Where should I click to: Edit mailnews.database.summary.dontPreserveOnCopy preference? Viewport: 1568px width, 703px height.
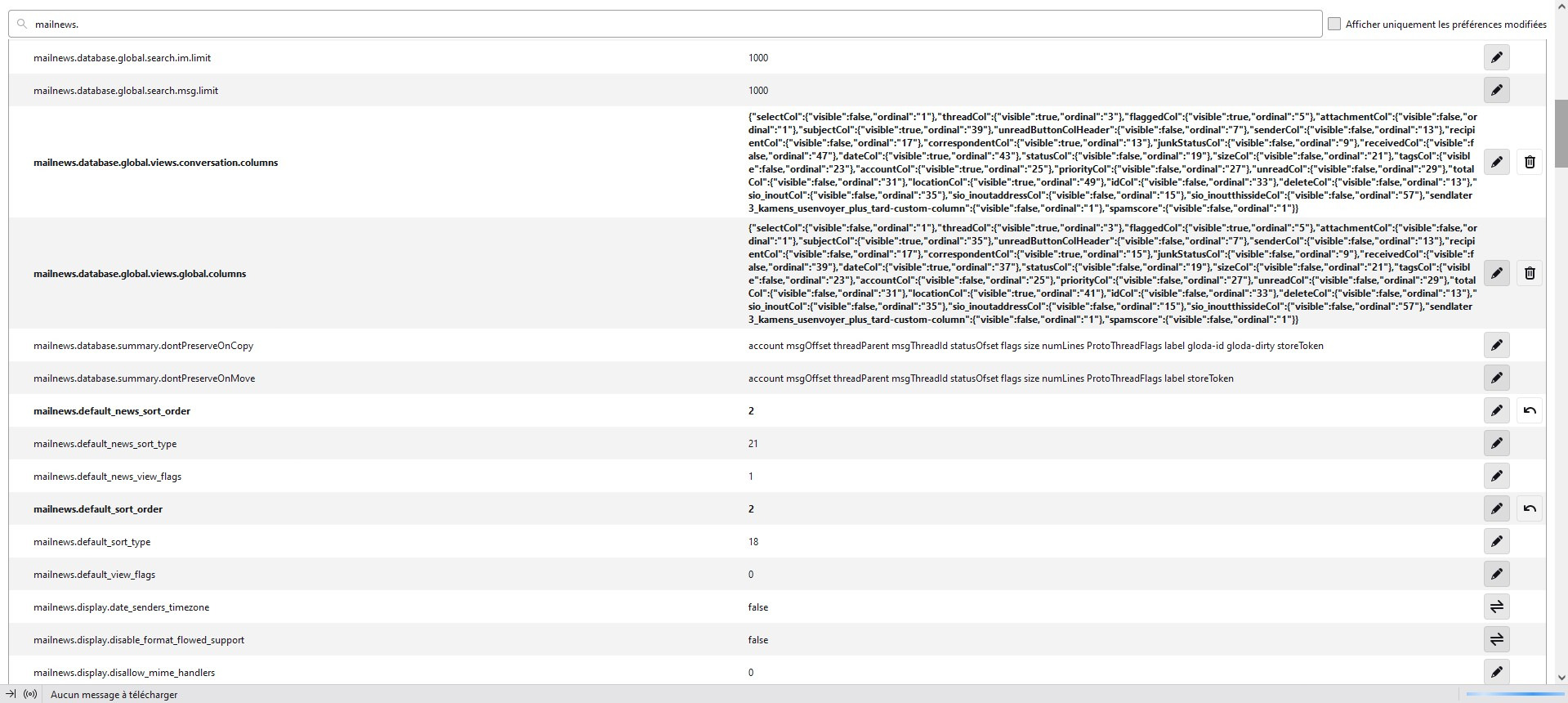click(x=1496, y=345)
